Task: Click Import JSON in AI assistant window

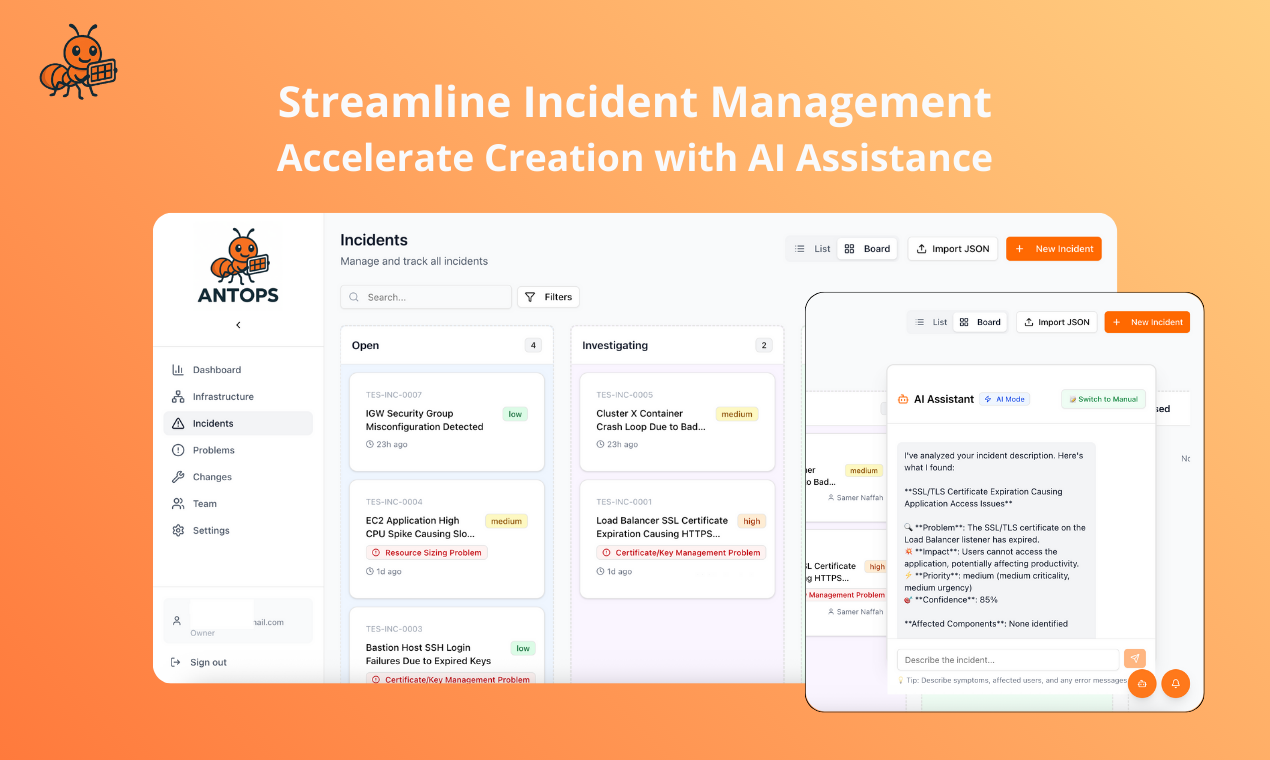Action: click(x=1057, y=322)
